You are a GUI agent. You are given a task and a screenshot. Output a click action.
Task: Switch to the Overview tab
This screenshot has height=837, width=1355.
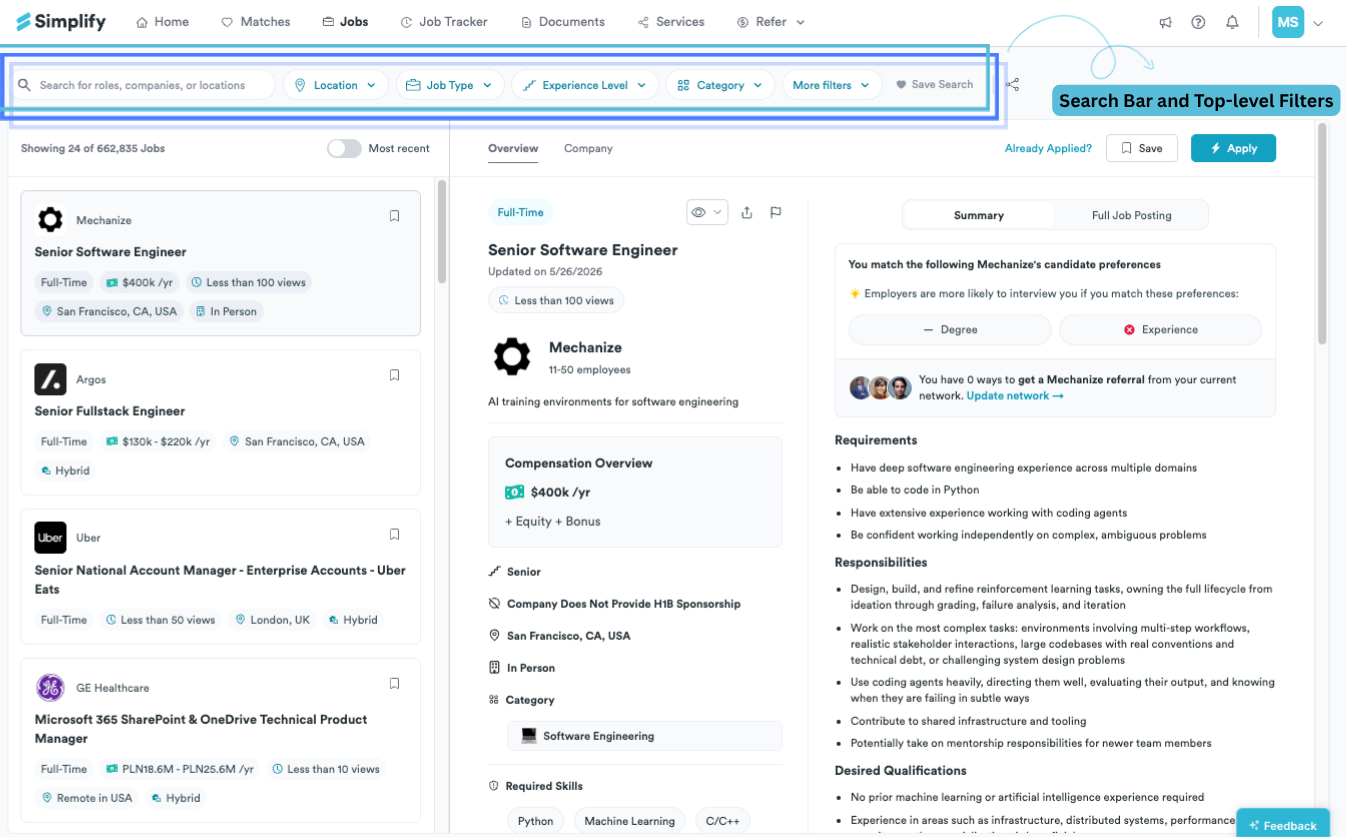(513, 149)
